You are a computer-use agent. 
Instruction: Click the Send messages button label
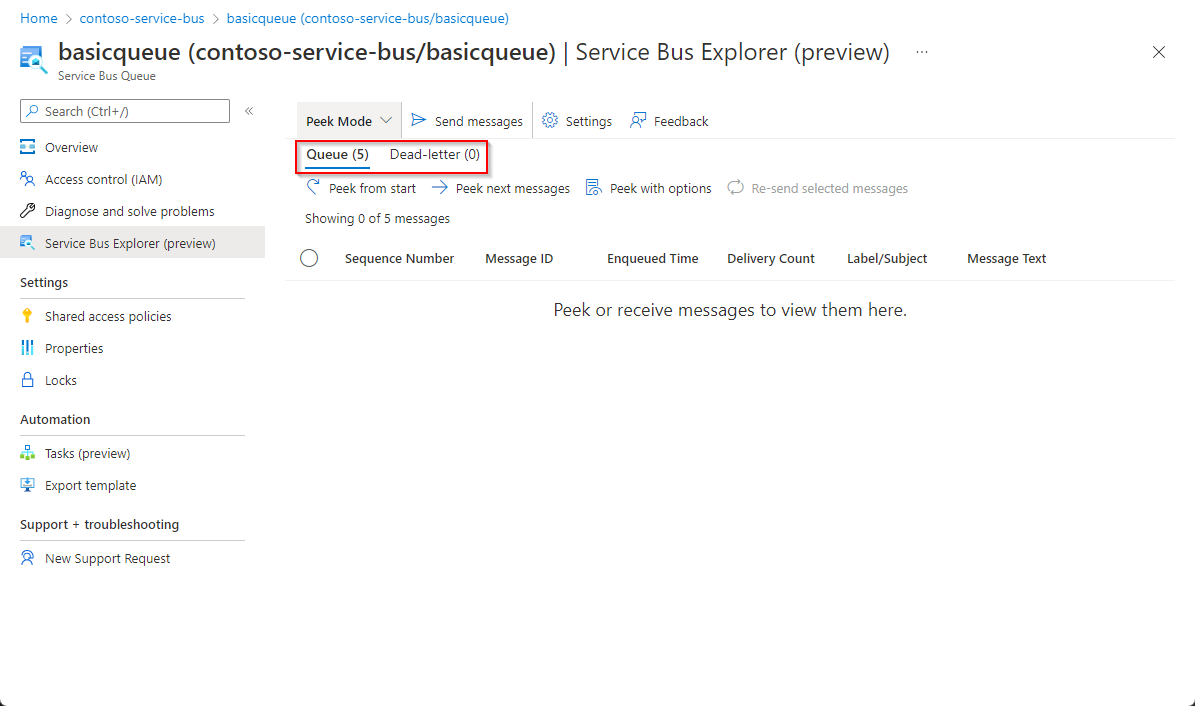tap(479, 121)
